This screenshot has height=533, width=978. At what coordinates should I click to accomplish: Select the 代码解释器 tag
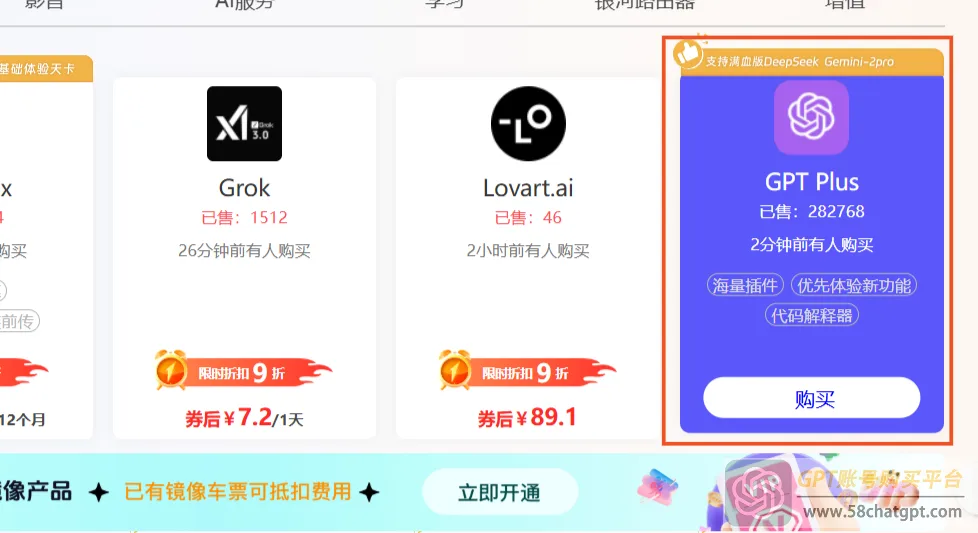click(x=811, y=315)
